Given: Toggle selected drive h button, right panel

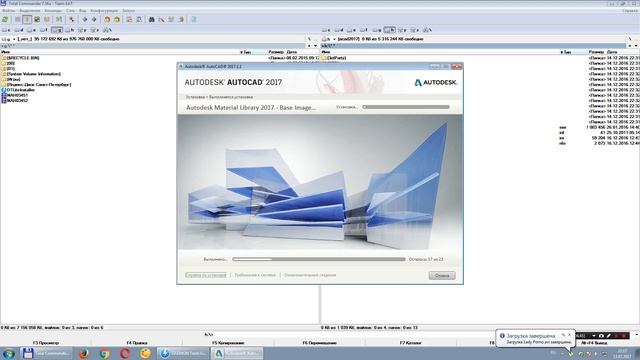Looking at the screenshot, I should point(389,30).
